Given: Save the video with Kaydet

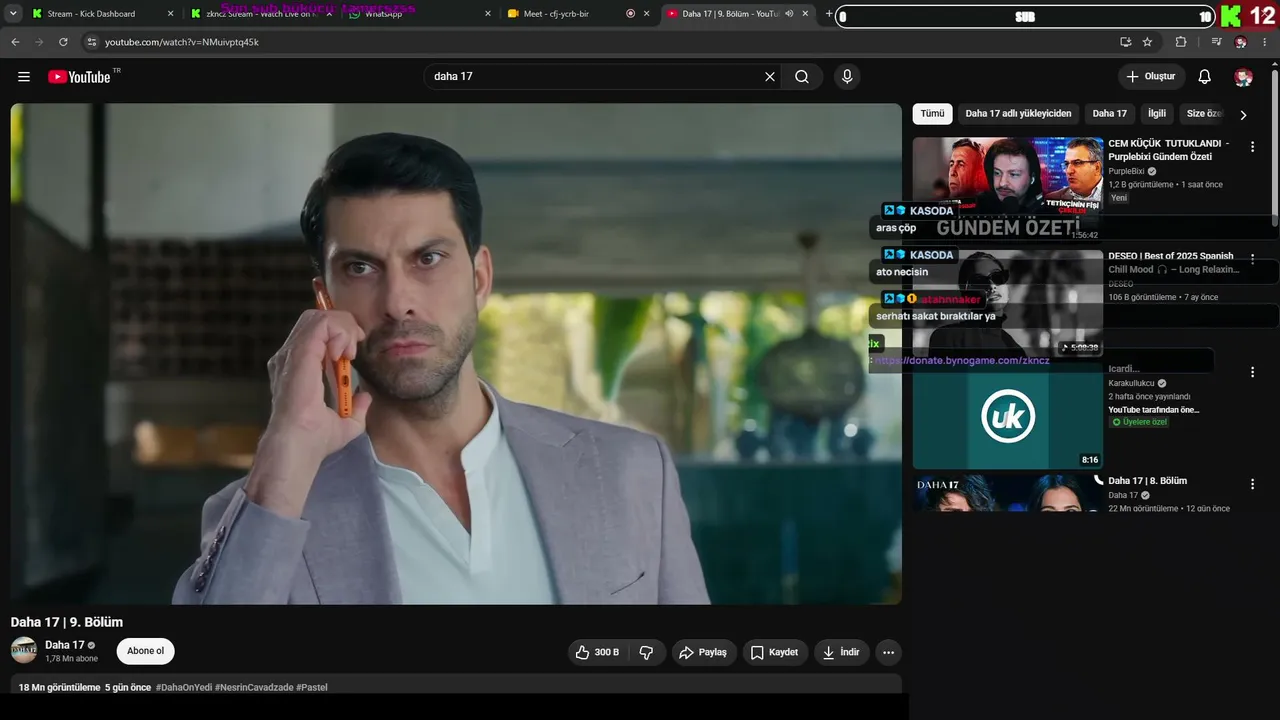Looking at the screenshot, I should 774,652.
